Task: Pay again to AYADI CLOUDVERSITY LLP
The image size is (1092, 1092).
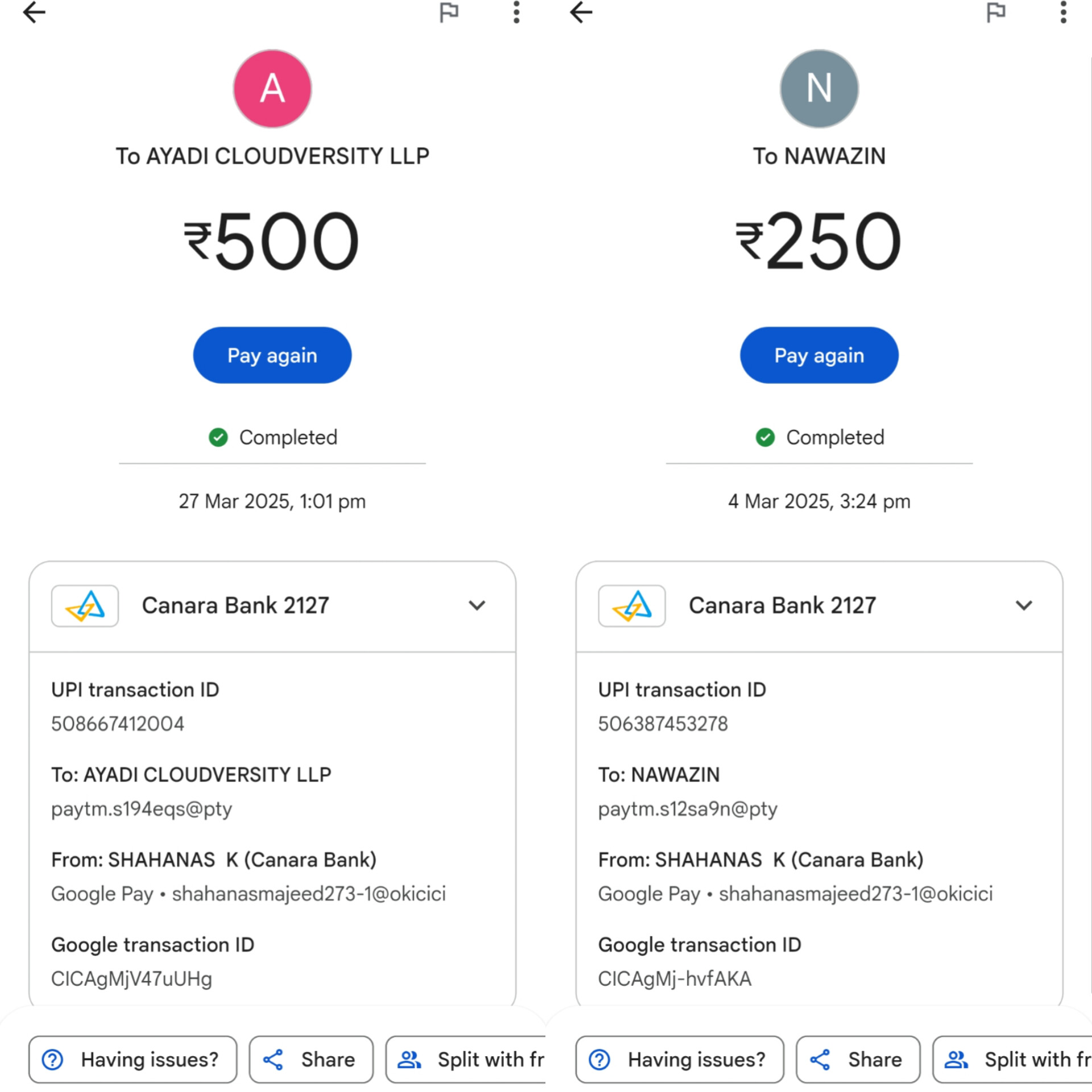Action: pos(272,355)
